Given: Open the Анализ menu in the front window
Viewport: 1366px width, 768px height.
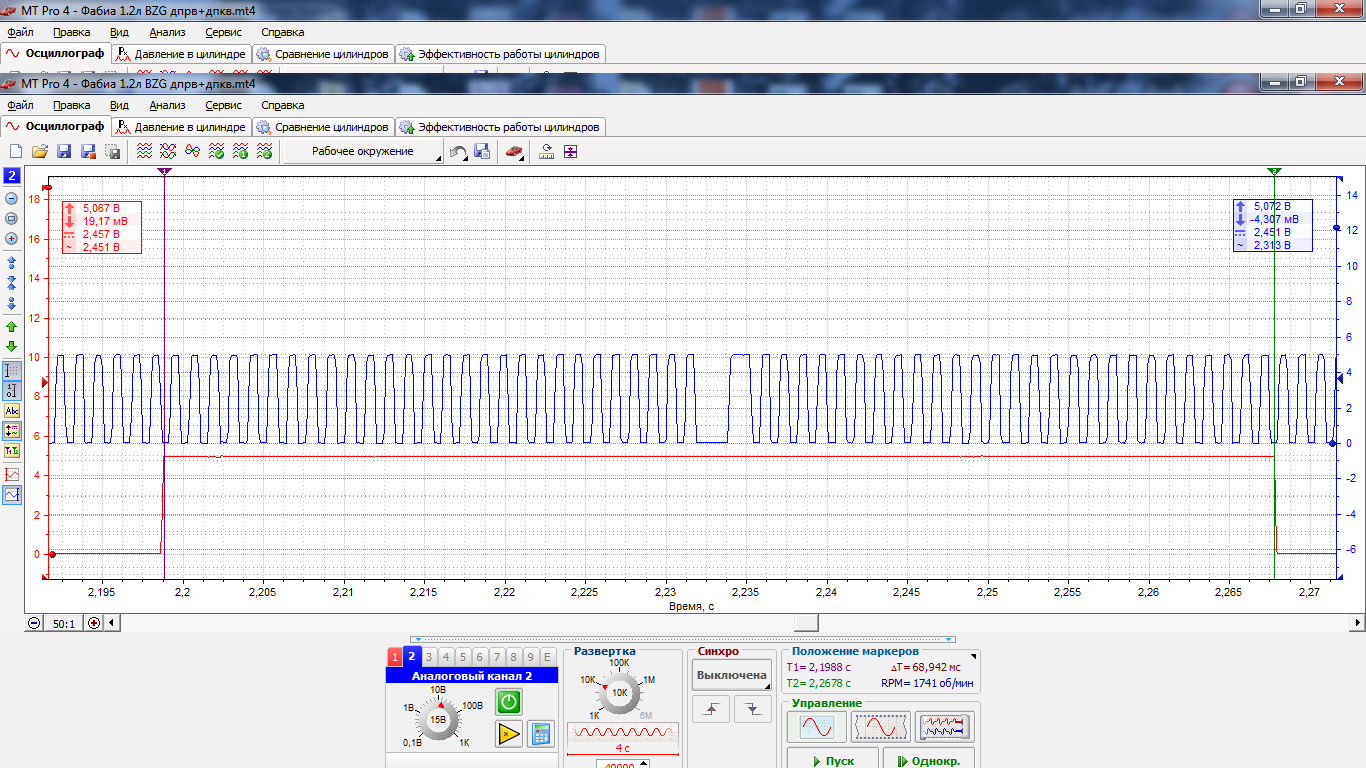Looking at the screenshot, I should coord(167,105).
